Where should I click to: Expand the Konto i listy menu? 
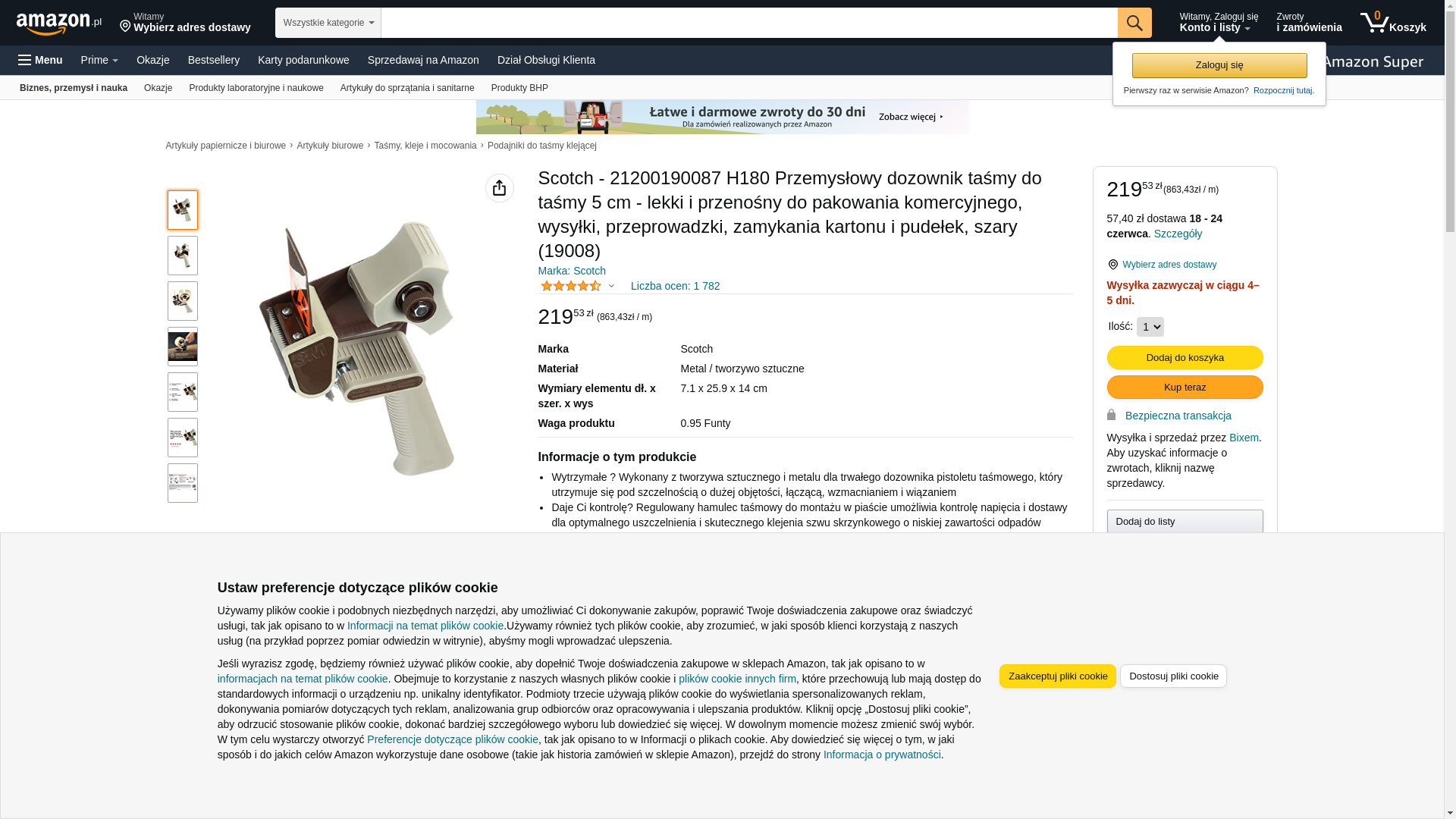click(1218, 23)
